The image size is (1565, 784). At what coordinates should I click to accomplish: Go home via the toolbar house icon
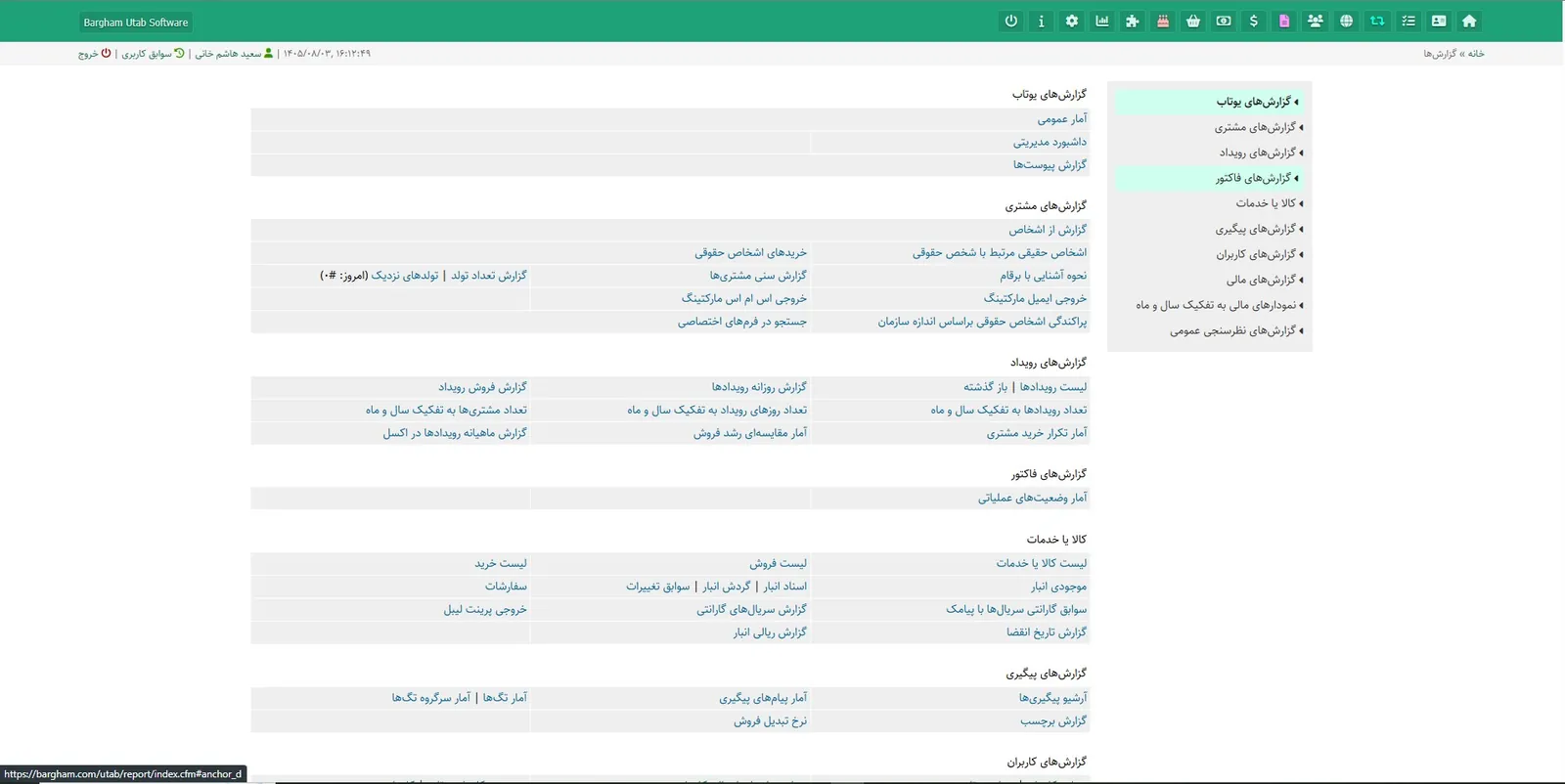pos(1469,22)
